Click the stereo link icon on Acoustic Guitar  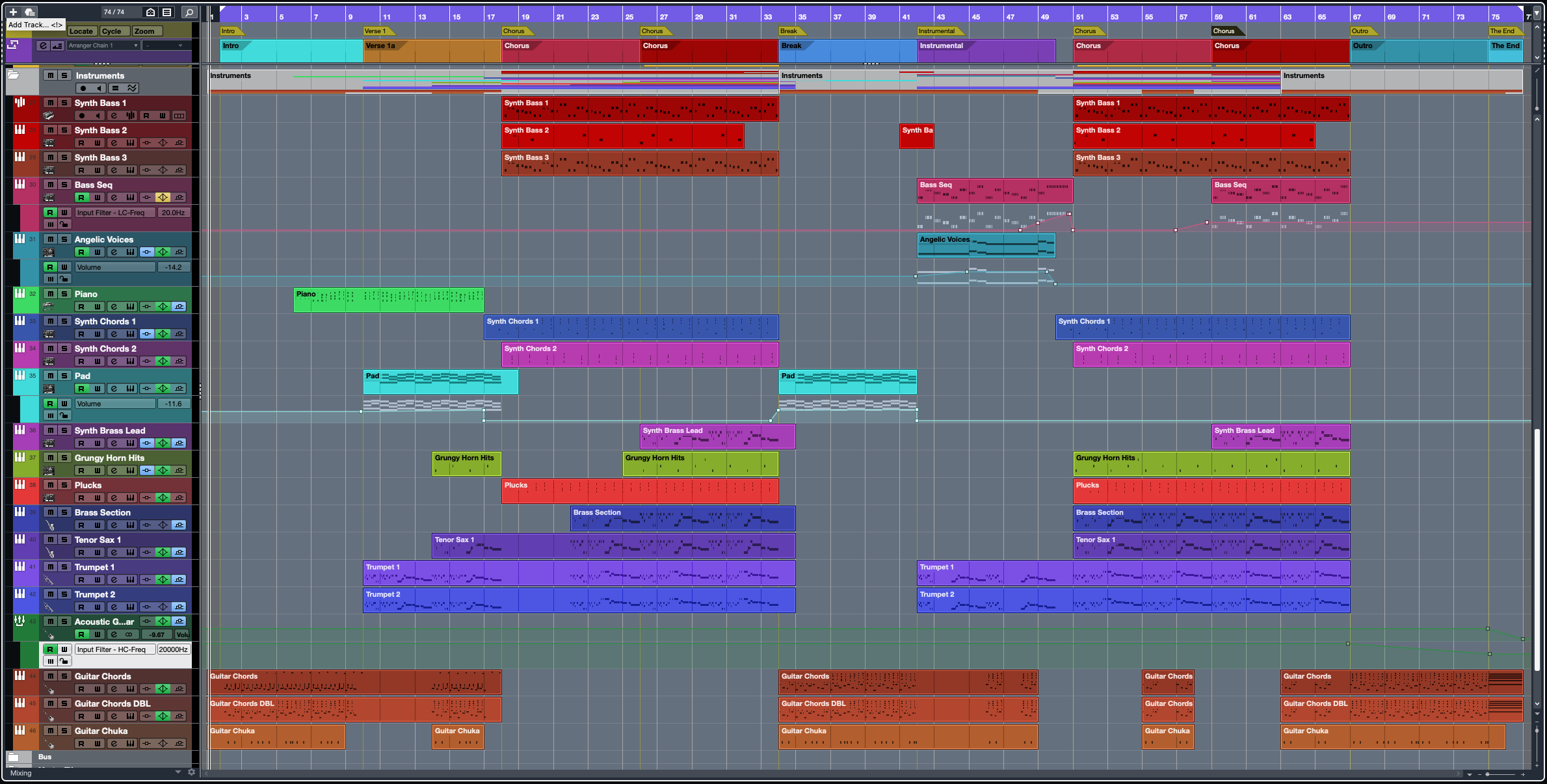(129, 634)
